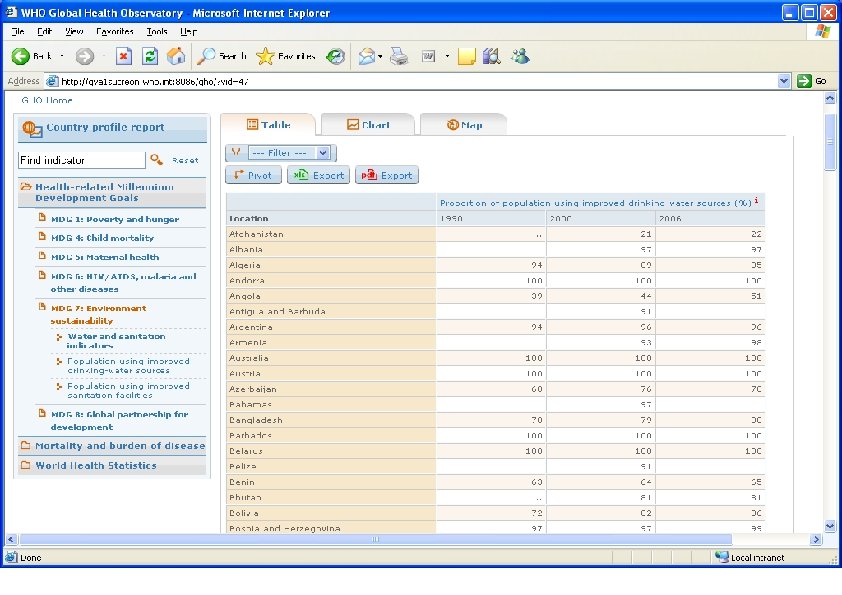The width and height of the screenshot is (842, 595).
Task: Open the Research books icon
Action: (x=492, y=56)
